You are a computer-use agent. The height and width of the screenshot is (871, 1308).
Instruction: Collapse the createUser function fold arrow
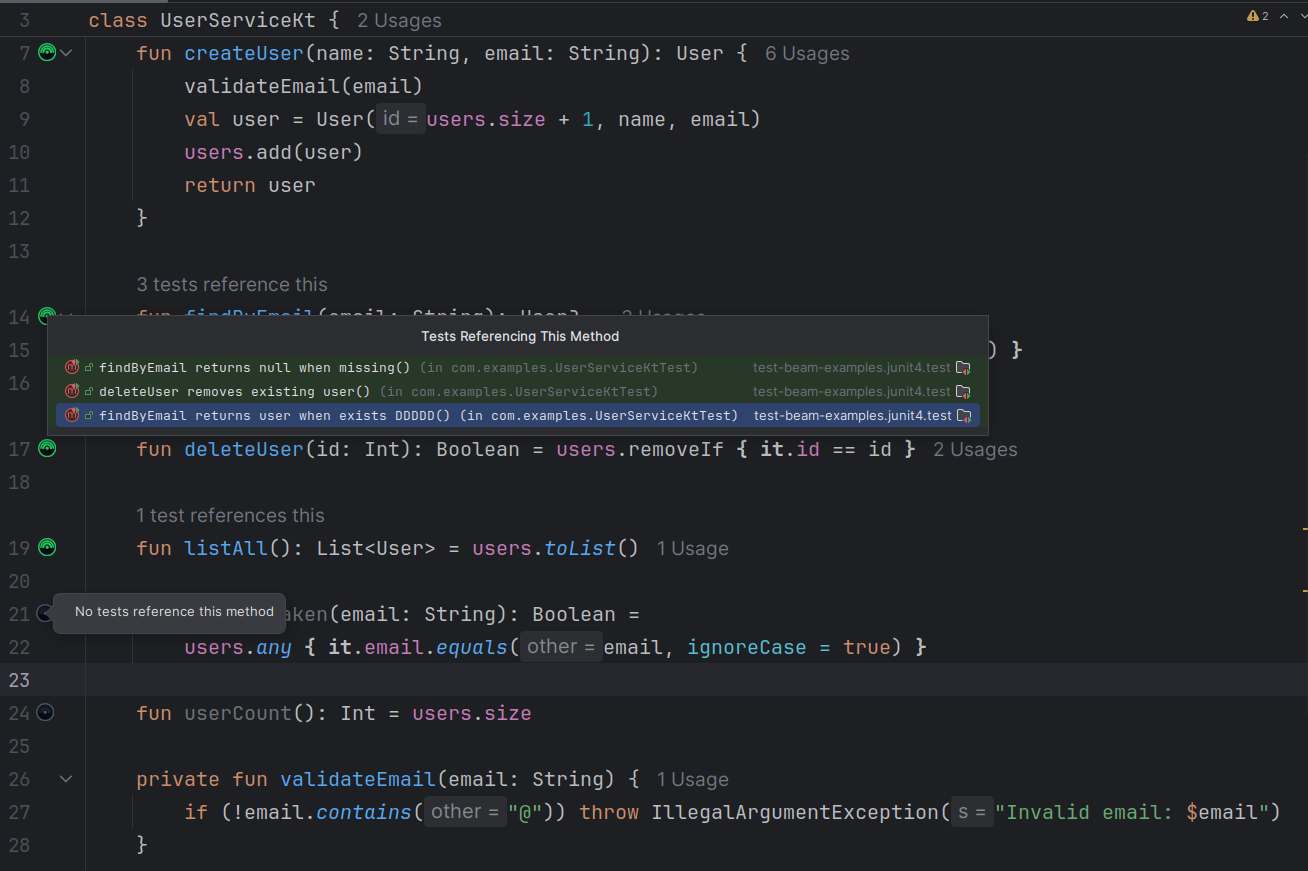(67, 53)
